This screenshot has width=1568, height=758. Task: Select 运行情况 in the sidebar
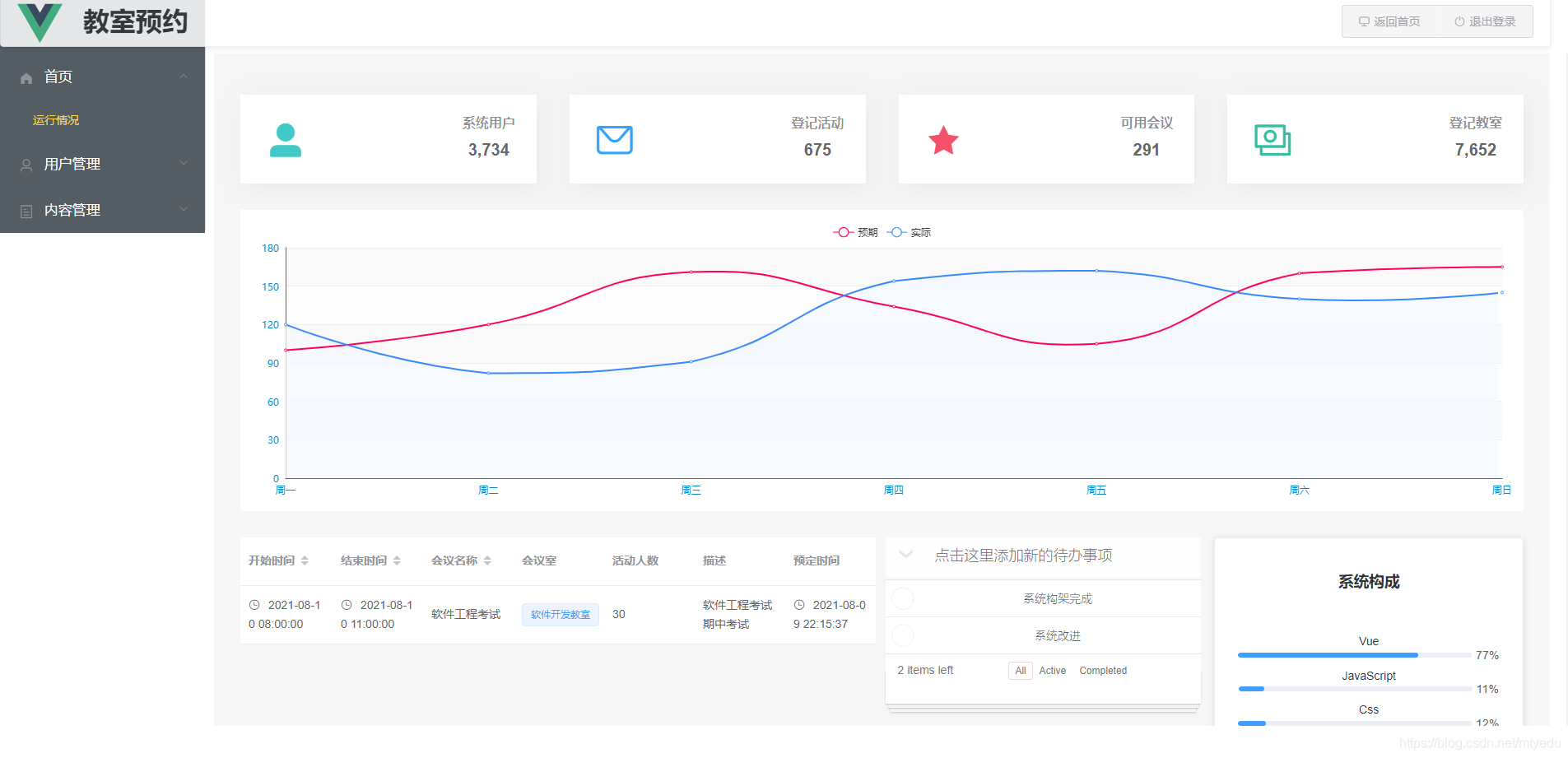[54, 120]
